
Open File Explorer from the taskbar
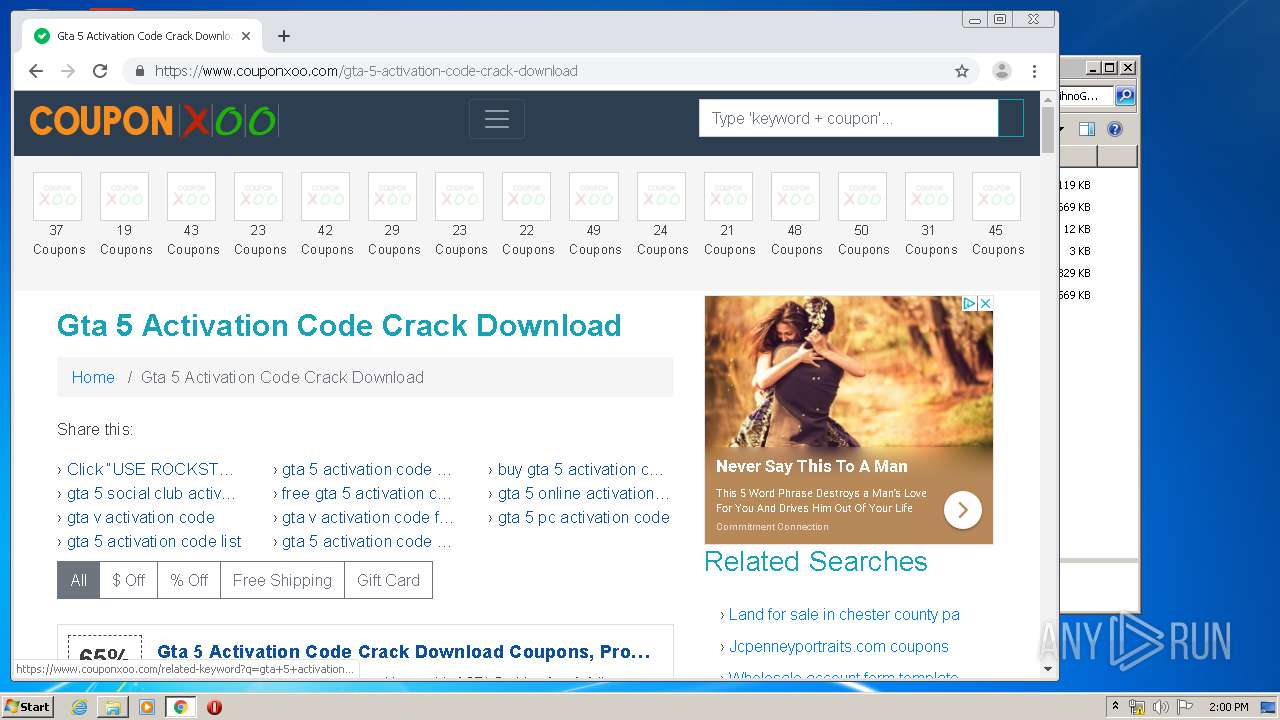coord(113,707)
